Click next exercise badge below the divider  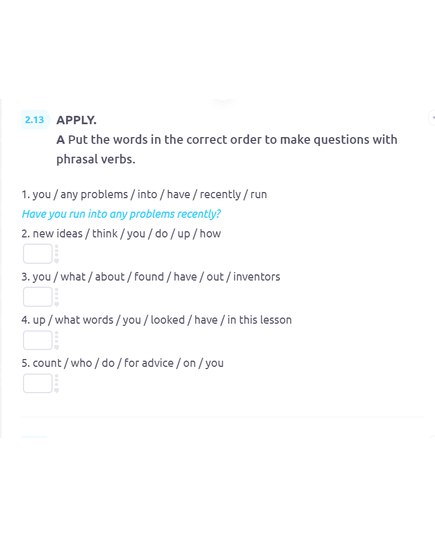(x=34, y=437)
